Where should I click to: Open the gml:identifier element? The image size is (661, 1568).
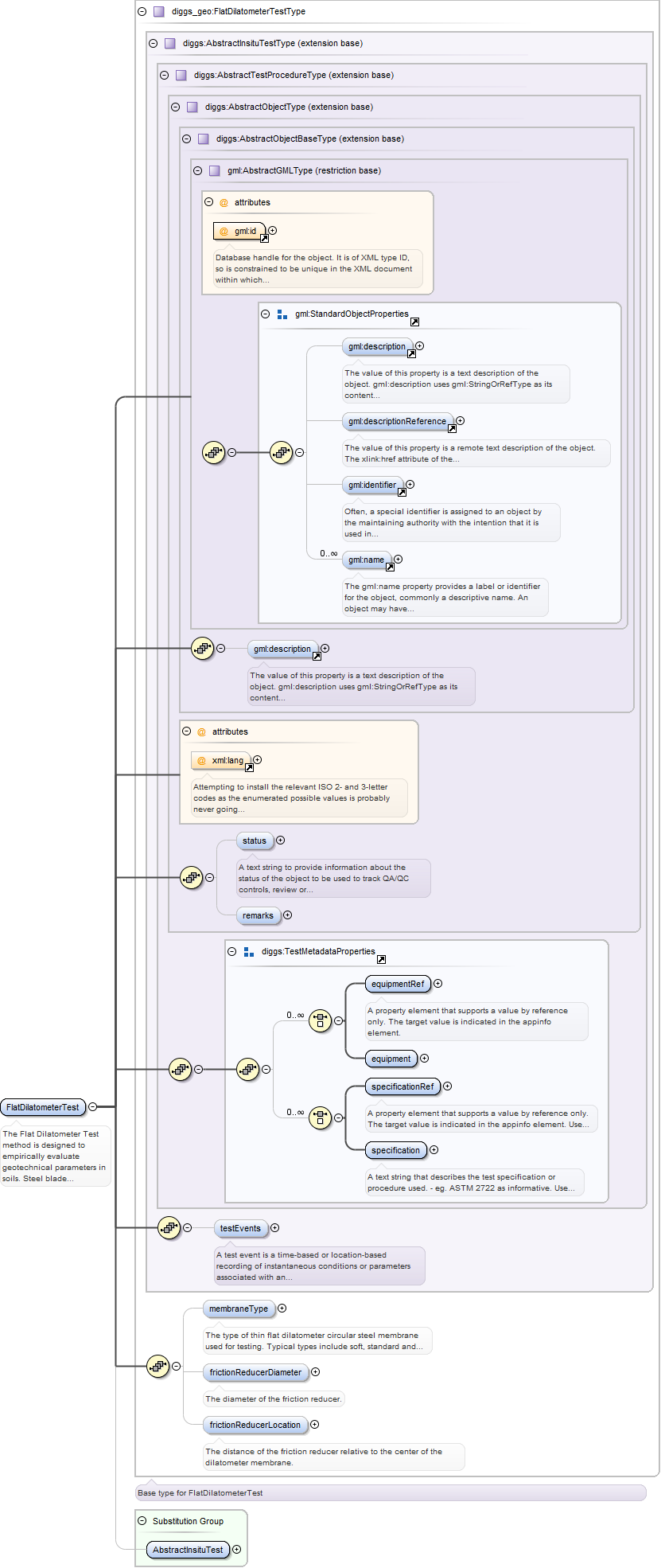[371, 485]
